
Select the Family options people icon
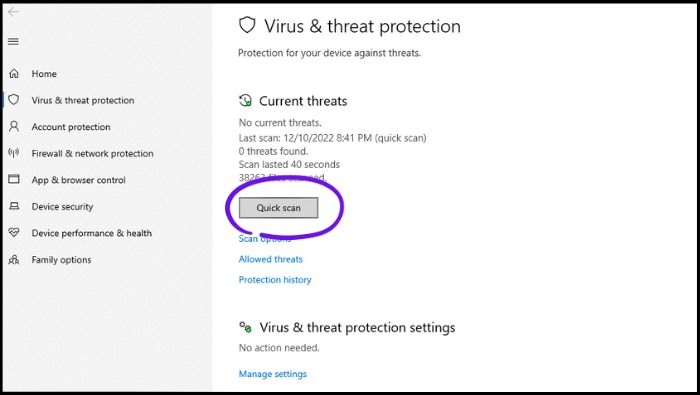coord(14,259)
